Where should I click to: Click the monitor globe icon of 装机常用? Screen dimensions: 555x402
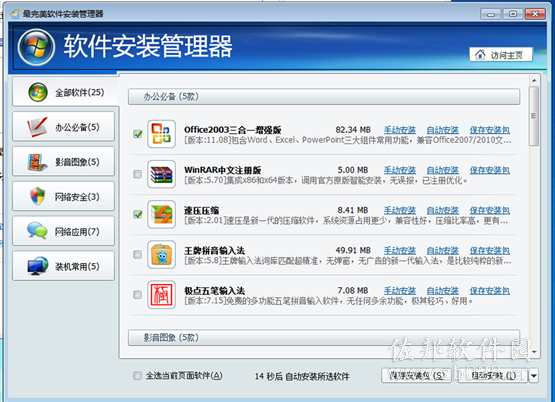tap(38, 266)
